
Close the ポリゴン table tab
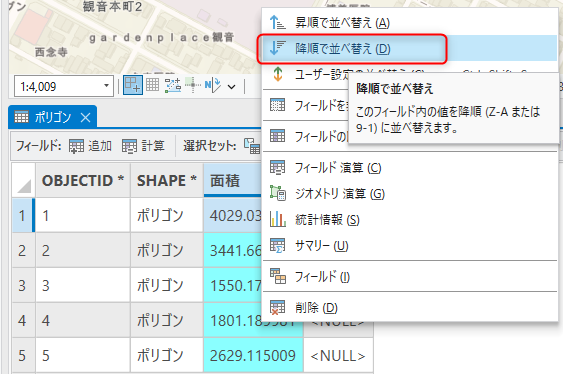click(x=85, y=117)
